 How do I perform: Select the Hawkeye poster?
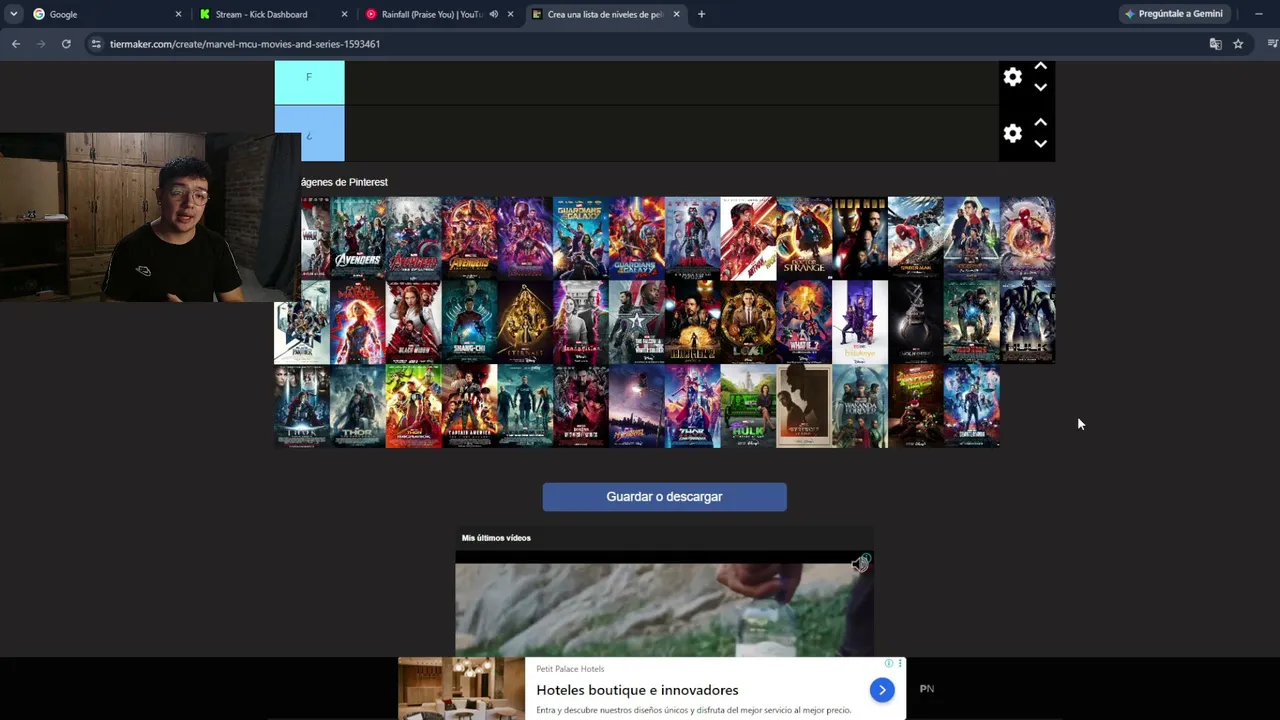click(860, 322)
